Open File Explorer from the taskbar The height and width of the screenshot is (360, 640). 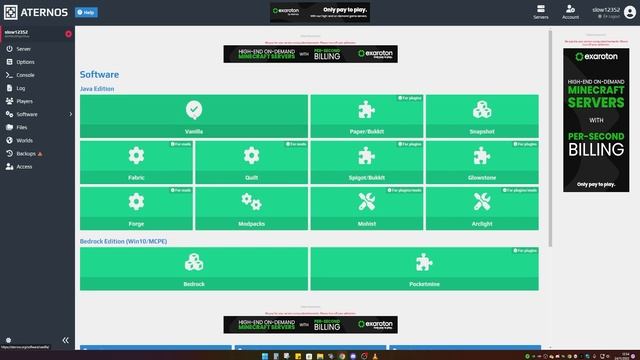320,356
